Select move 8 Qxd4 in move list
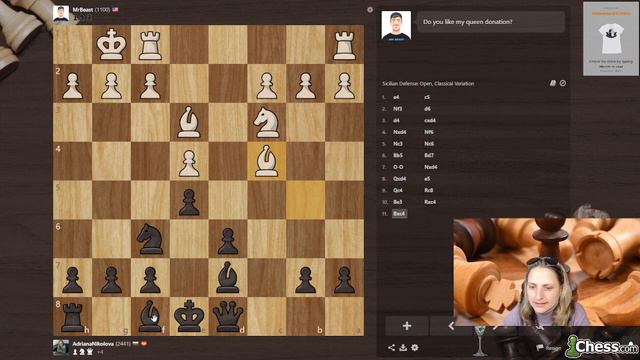The height and width of the screenshot is (360, 640). click(x=400, y=179)
